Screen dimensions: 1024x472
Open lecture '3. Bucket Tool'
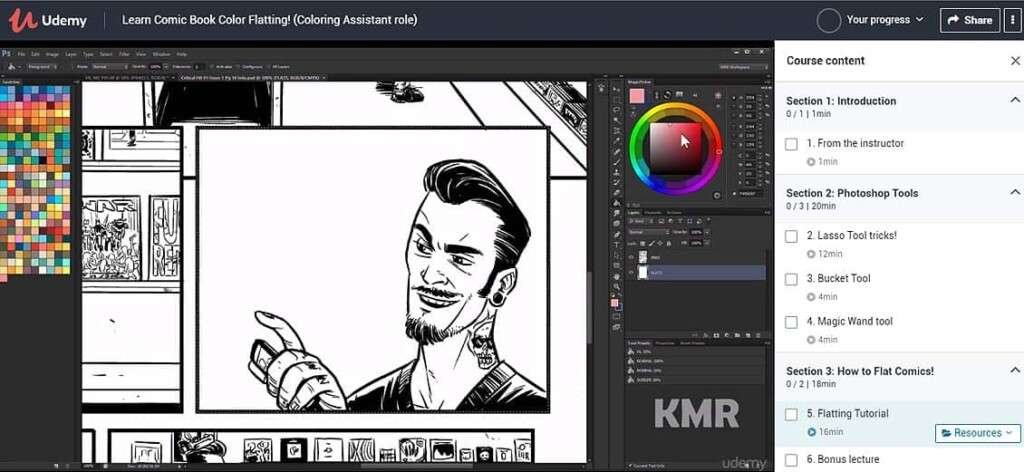[x=839, y=279]
